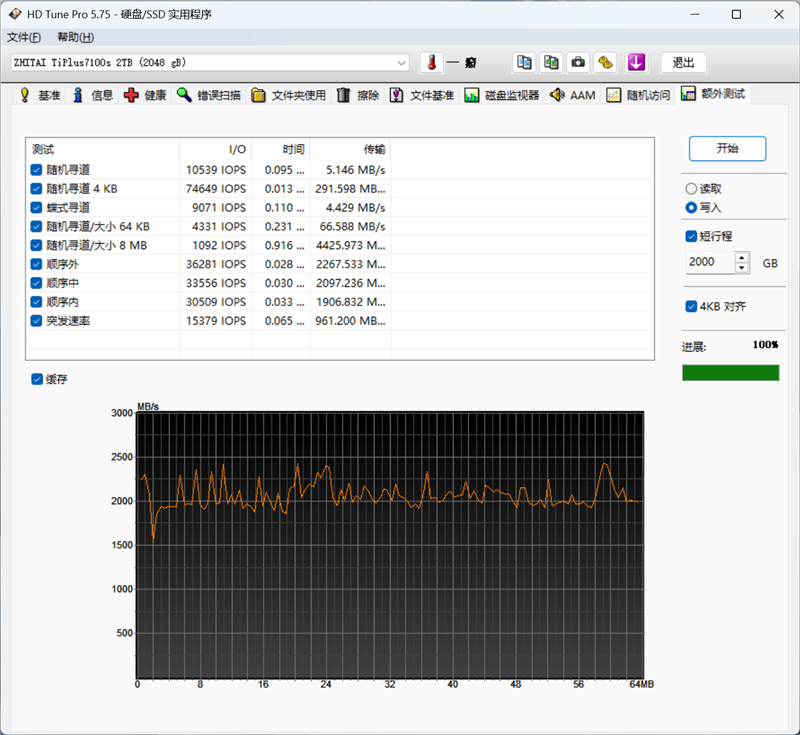Switch to the 额外测试 tab
The height and width of the screenshot is (735, 800).
pos(712,93)
